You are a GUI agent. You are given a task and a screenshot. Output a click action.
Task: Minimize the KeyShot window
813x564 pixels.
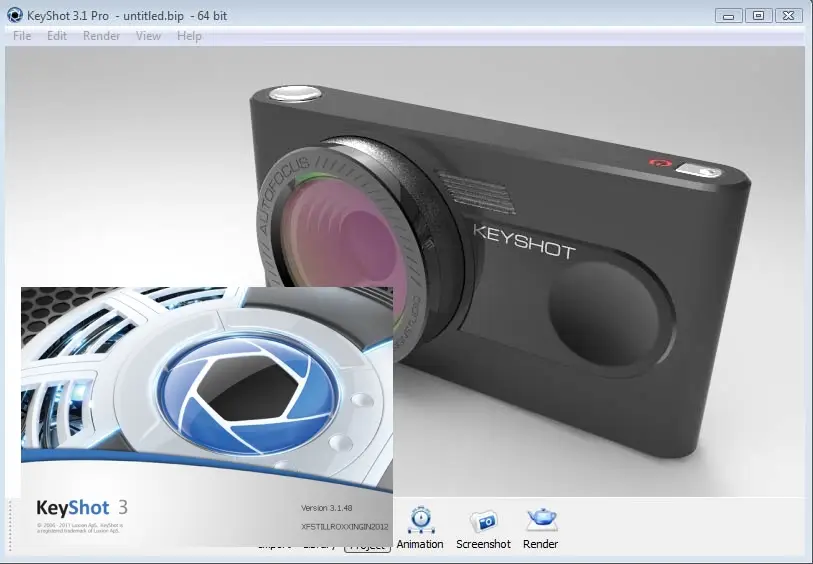(x=728, y=16)
